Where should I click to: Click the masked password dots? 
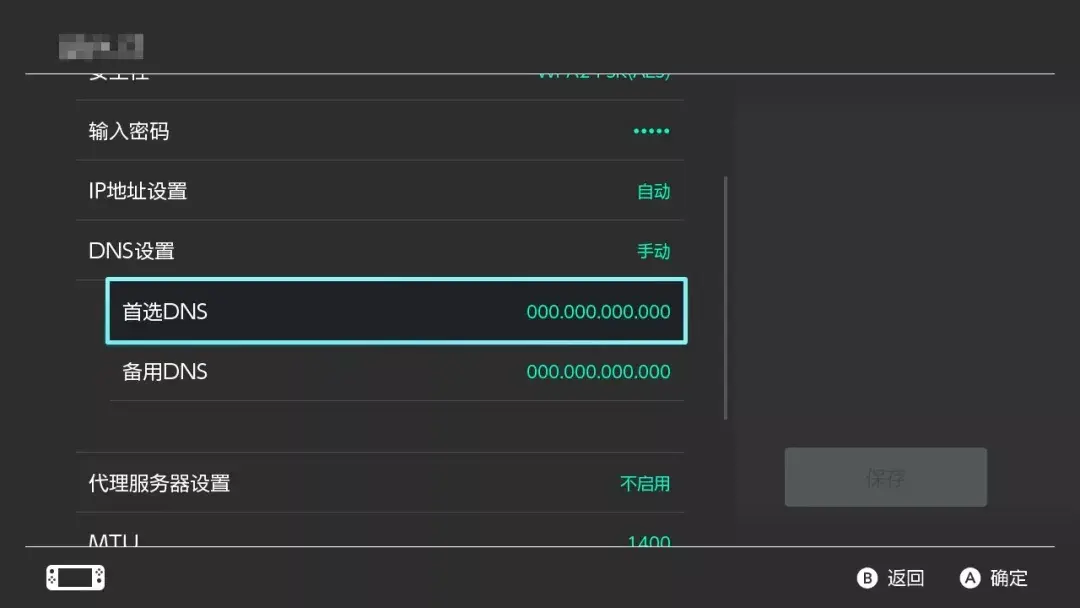coord(651,131)
